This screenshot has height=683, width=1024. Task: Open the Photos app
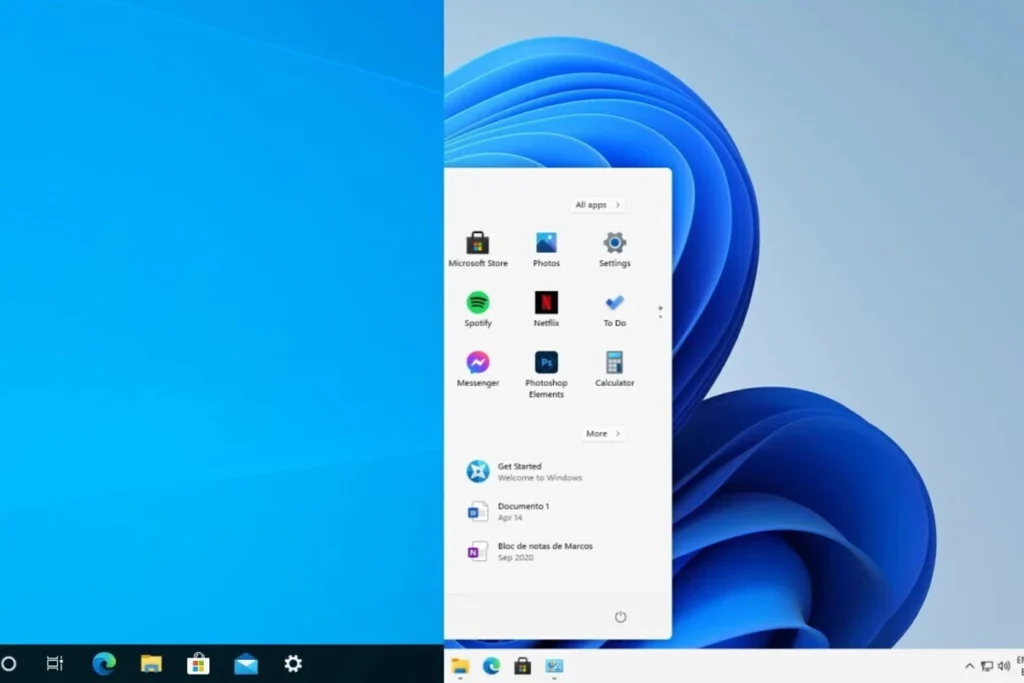[546, 244]
